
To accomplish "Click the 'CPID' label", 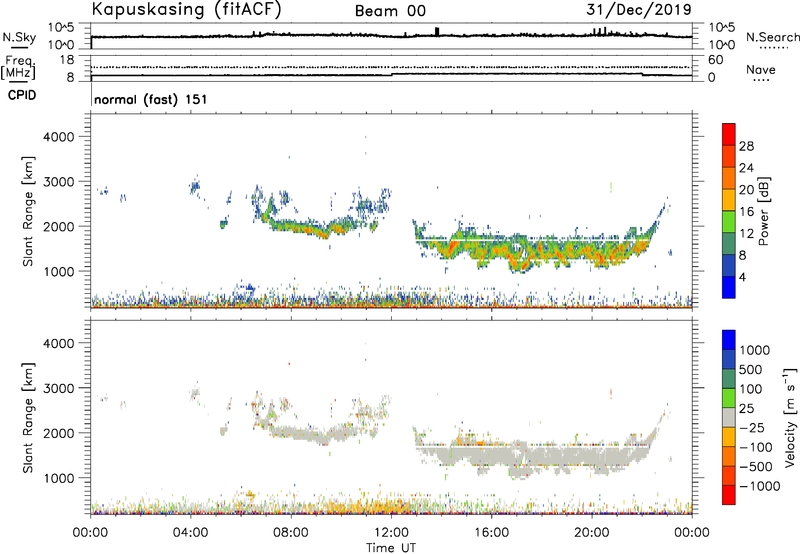I will click(x=22, y=95).
